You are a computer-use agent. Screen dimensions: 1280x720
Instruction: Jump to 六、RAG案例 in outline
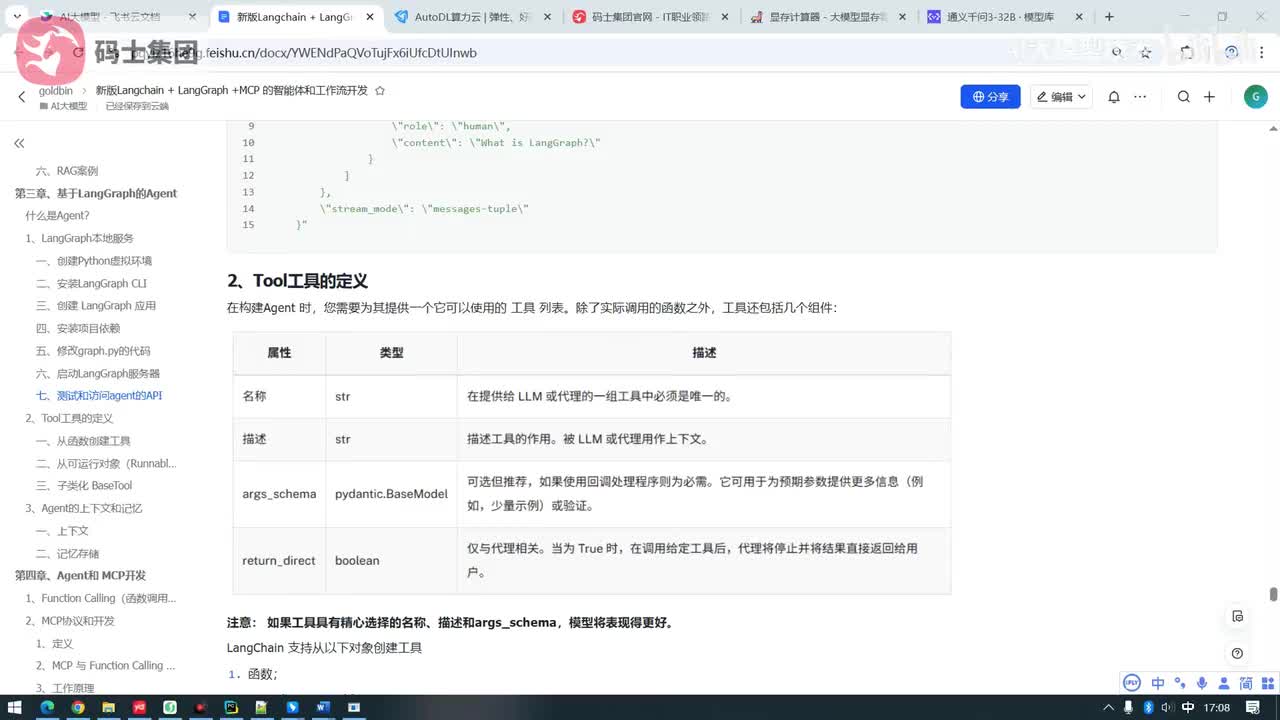pyautogui.click(x=67, y=171)
